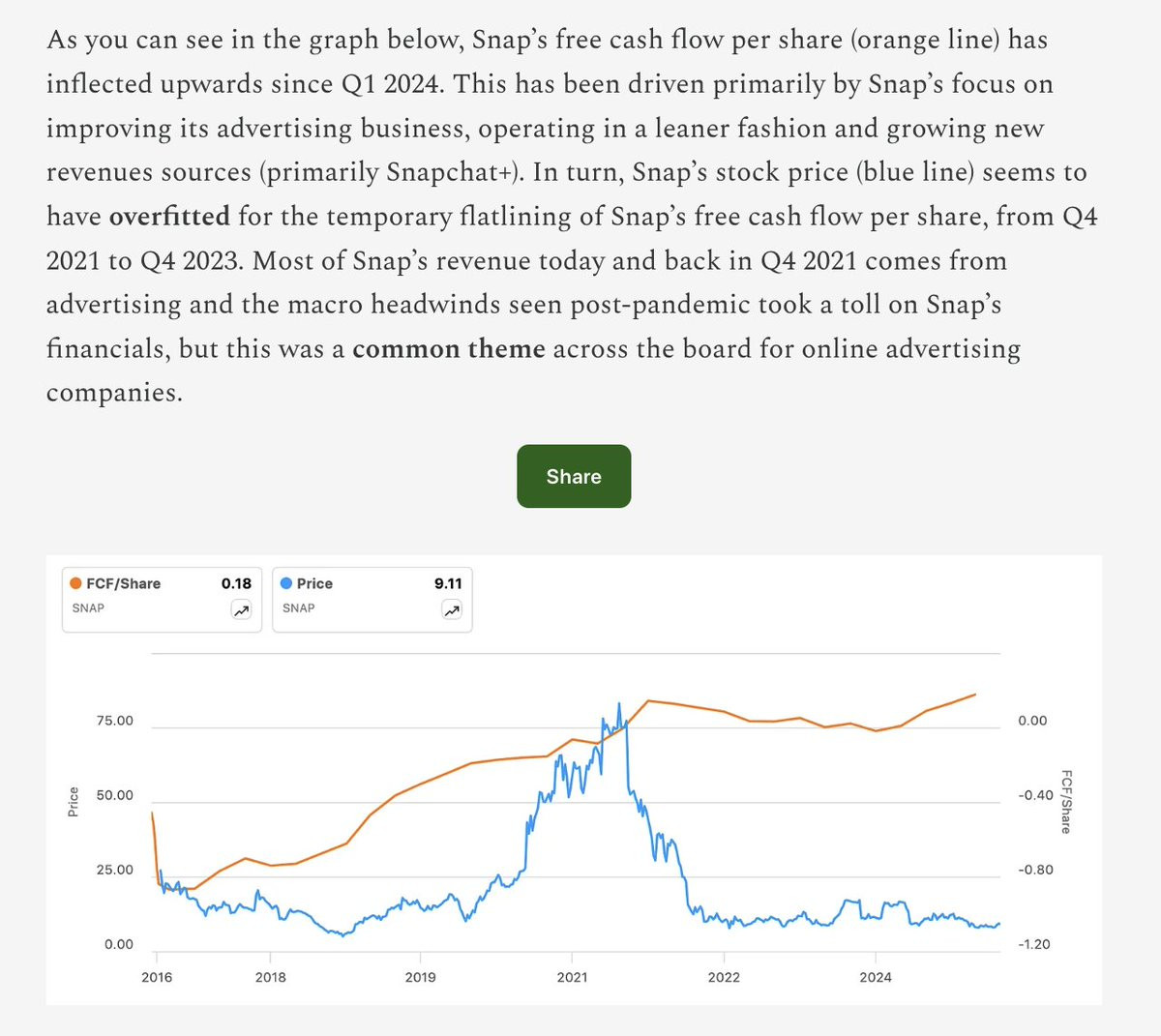The height and width of the screenshot is (1036, 1161).
Task: Select the FCF/Share legend label
Action: pyautogui.click(x=124, y=583)
